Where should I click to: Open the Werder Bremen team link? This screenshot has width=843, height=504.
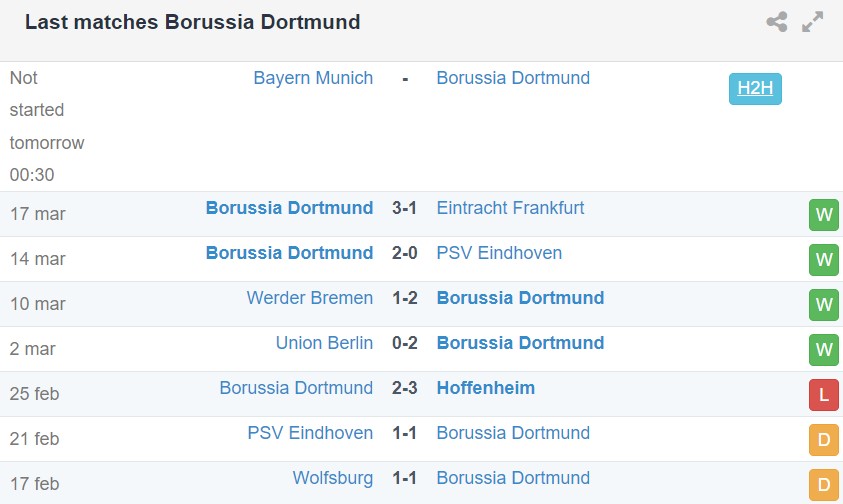pyautogui.click(x=310, y=298)
